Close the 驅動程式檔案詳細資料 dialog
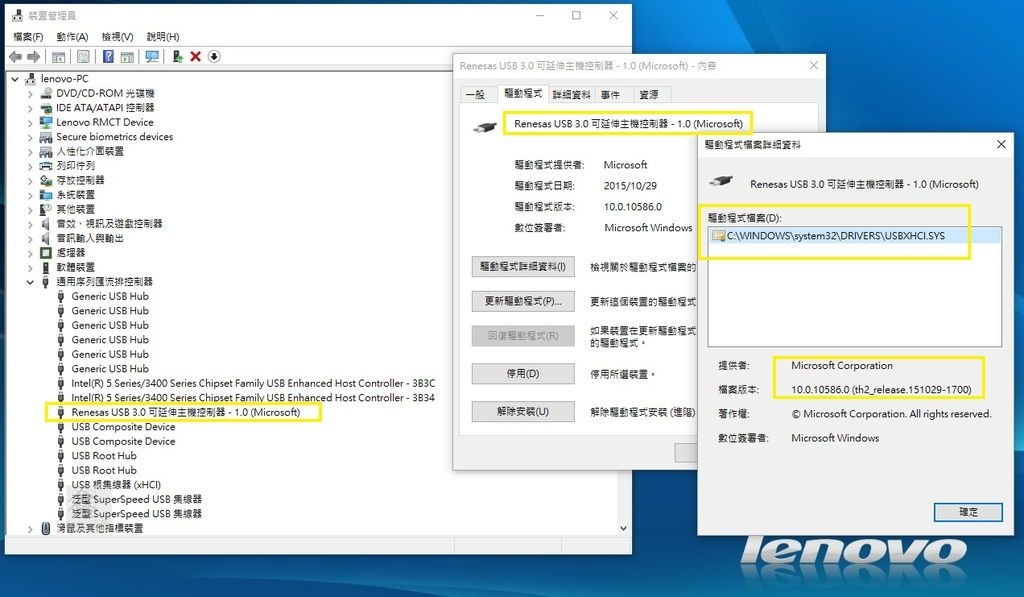The image size is (1024, 597). [x=1000, y=144]
